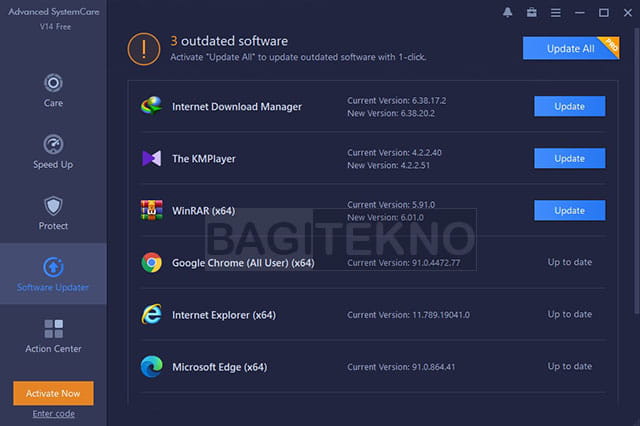This screenshot has width=640, height=426.
Task: Select the Software Updater sidebar icon
Action: [x=53, y=267]
